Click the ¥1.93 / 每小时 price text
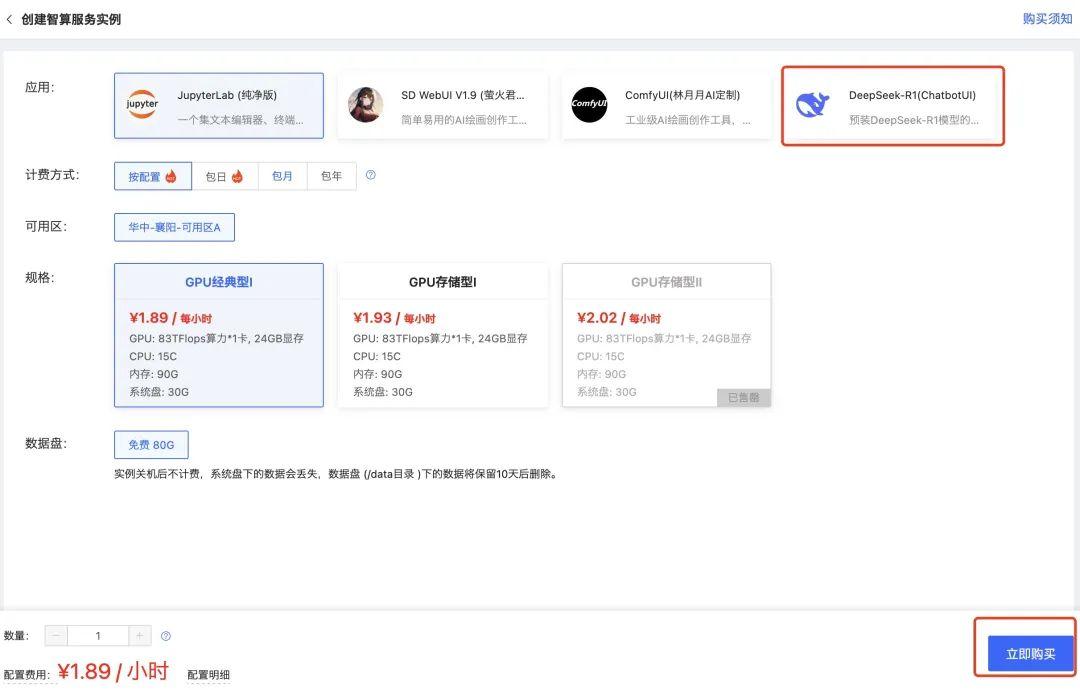 pos(394,317)
